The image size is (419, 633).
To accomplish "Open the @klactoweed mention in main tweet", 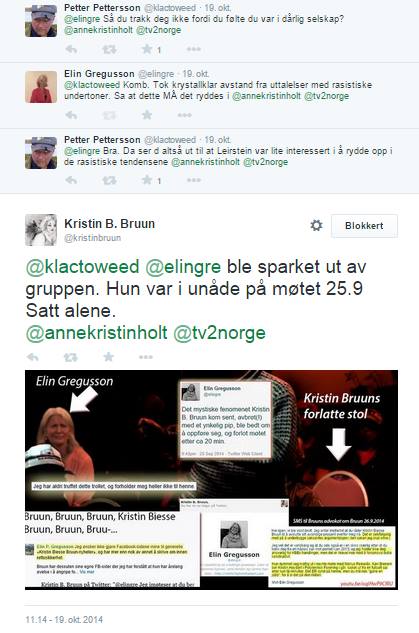I will pyautogui.click(x=83, y=267).
